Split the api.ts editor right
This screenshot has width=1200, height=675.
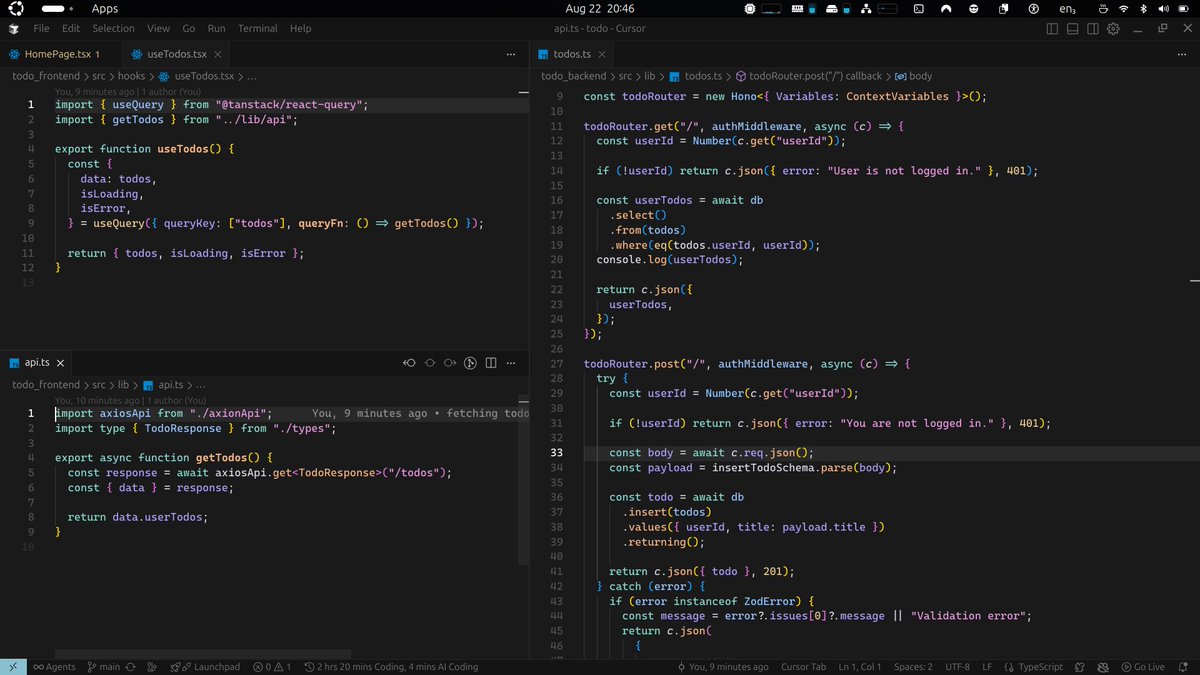[492, 363]
